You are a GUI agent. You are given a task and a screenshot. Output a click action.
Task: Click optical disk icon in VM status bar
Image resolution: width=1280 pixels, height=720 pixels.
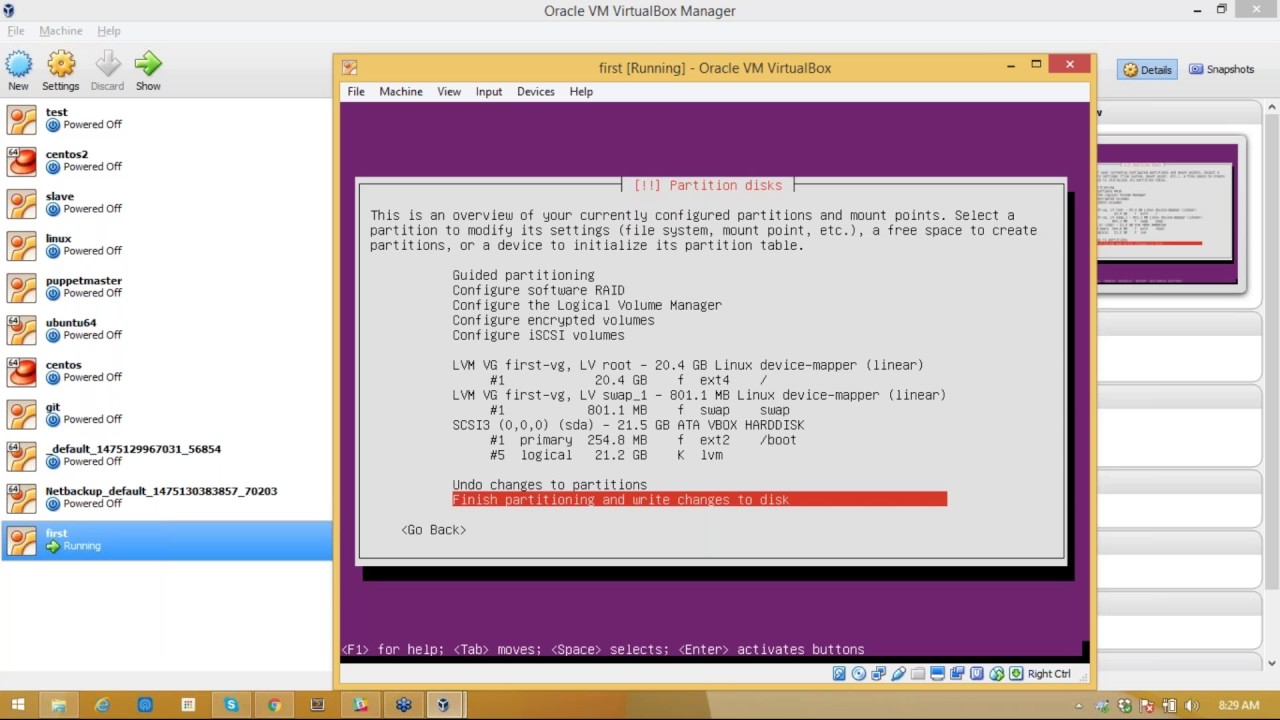click(x=858, y=674)
